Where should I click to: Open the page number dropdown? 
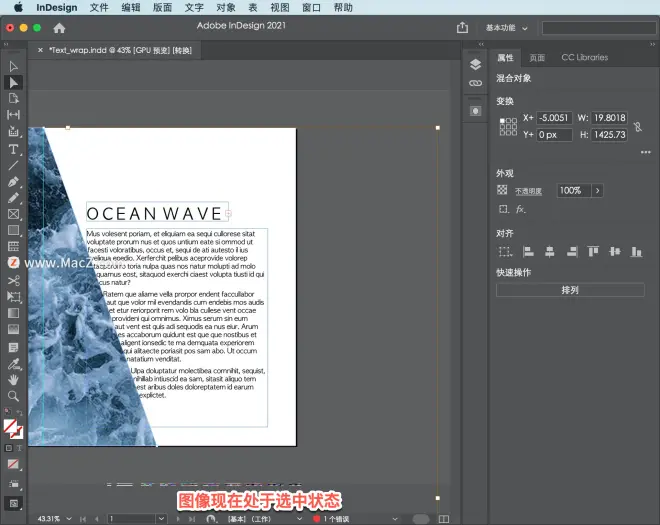click(161, 519)
